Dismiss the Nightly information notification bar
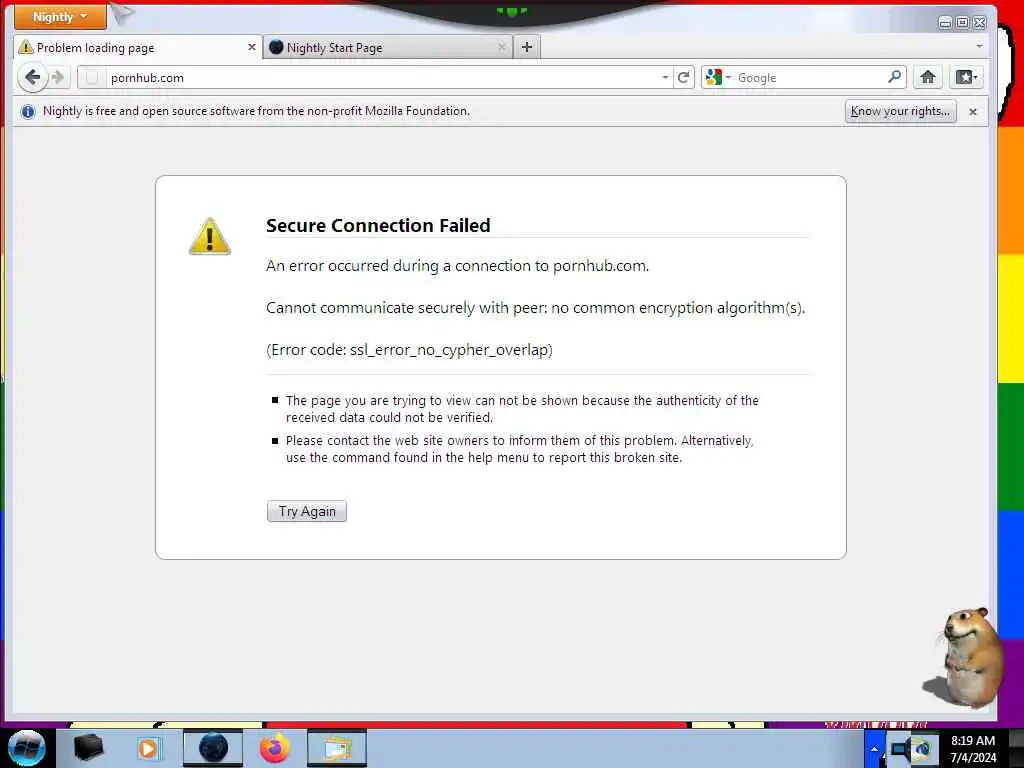The height and width of the screenshot is (768, 1024). pos(972,112)
